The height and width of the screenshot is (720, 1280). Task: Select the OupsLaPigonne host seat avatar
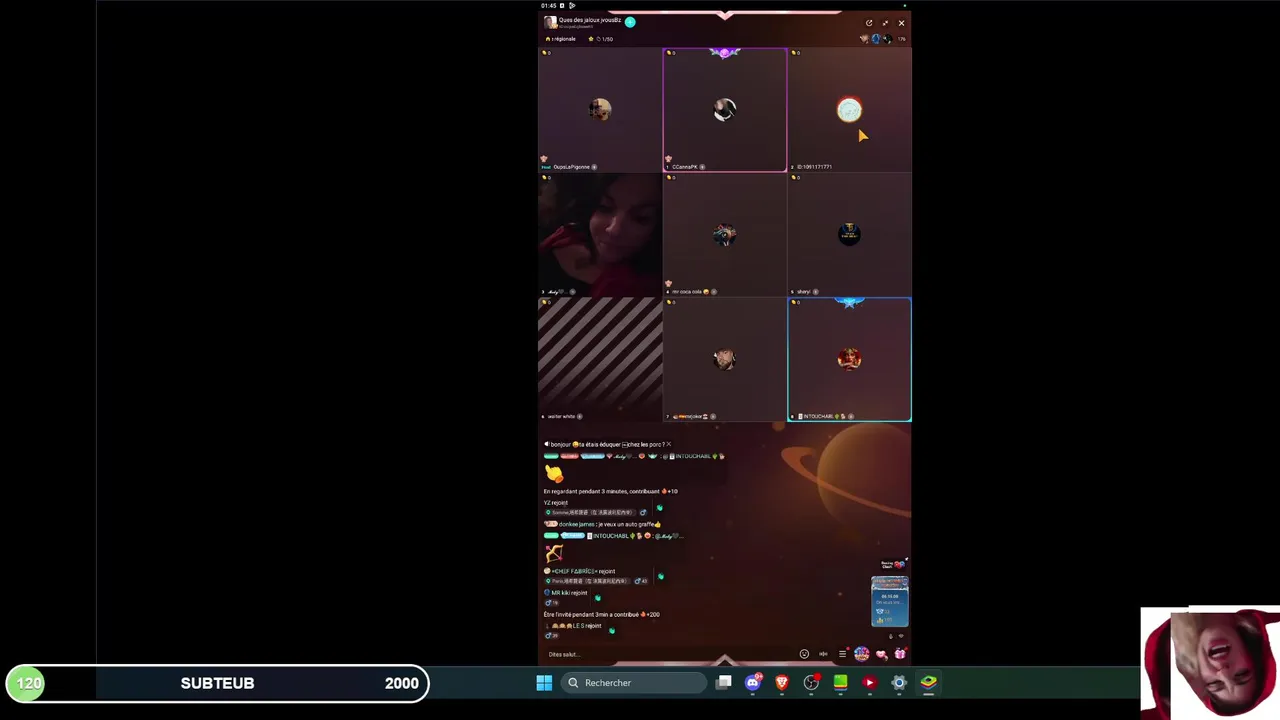tap(600, 110)
